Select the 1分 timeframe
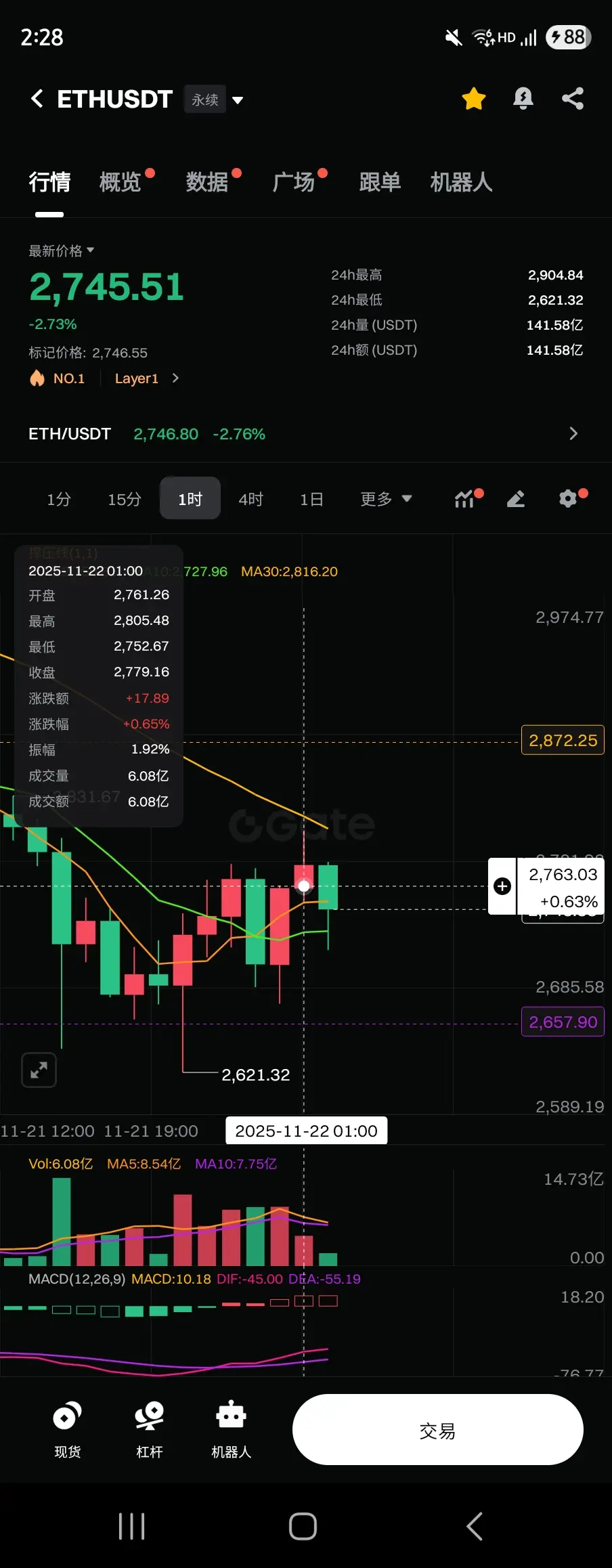612x1568 pixels. pyautogui.click(x=59, y=499)
